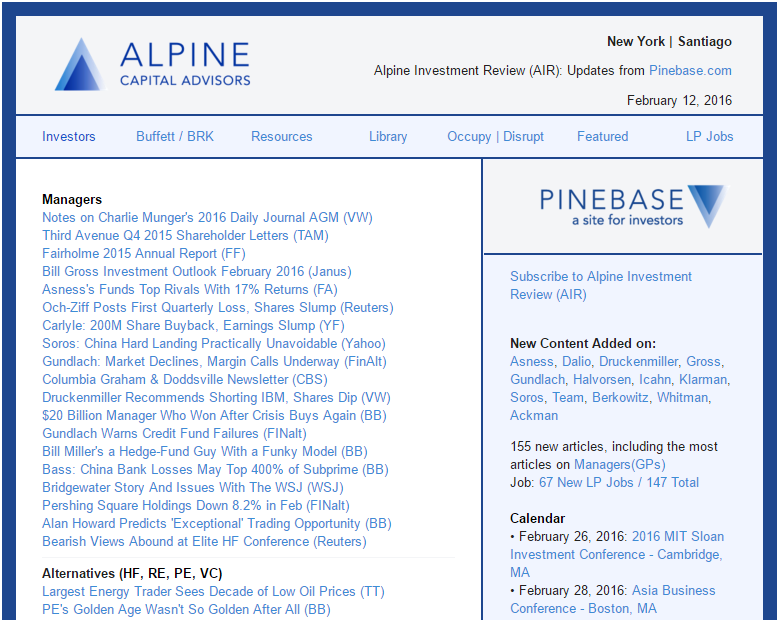Screen dimensions: 782x620
Task: Open the LP Jobs navigation link
Action: click(709, 137)
